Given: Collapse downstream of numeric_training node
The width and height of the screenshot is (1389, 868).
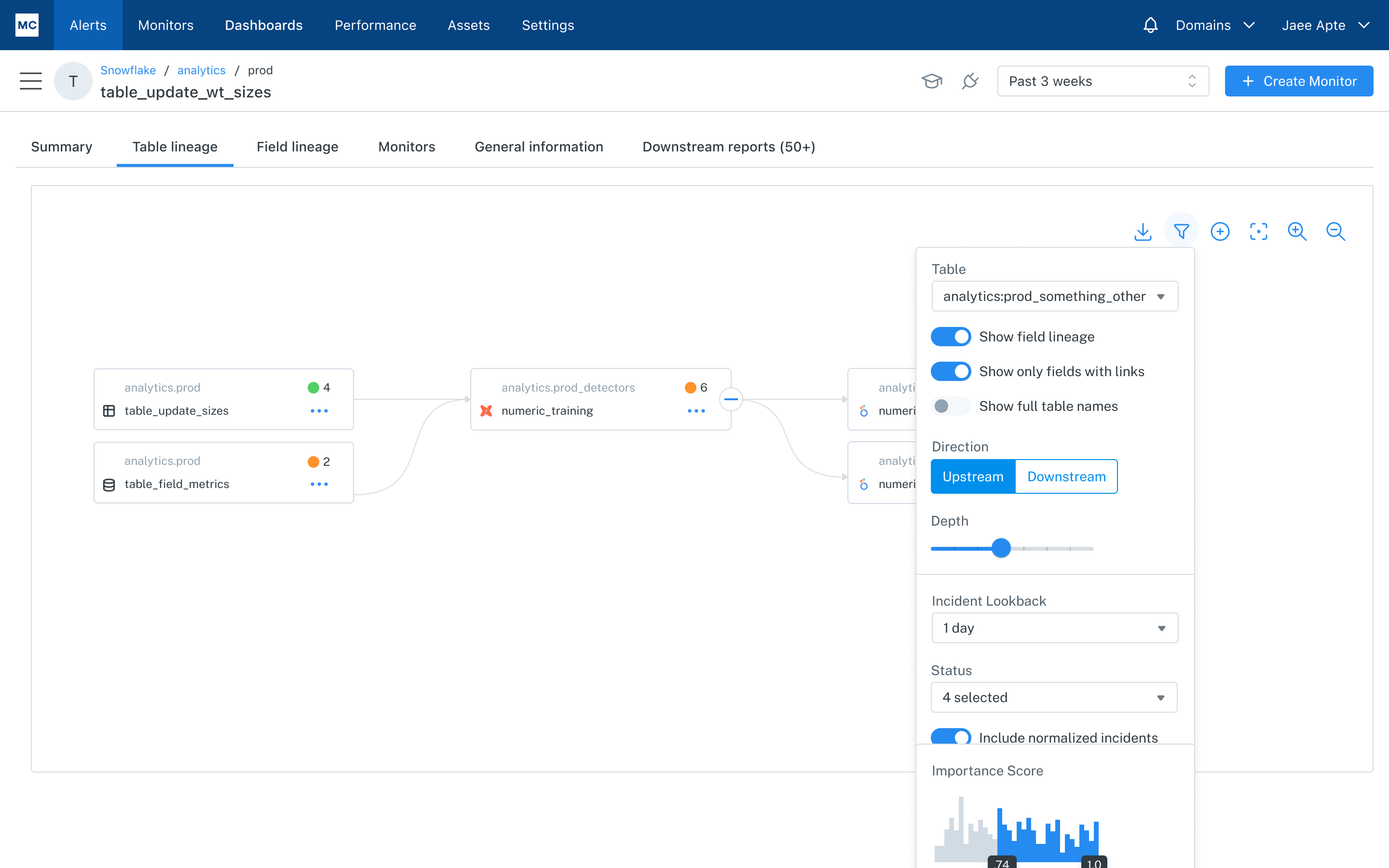Looking at the screenshot, I should click(x=731, y=399).
